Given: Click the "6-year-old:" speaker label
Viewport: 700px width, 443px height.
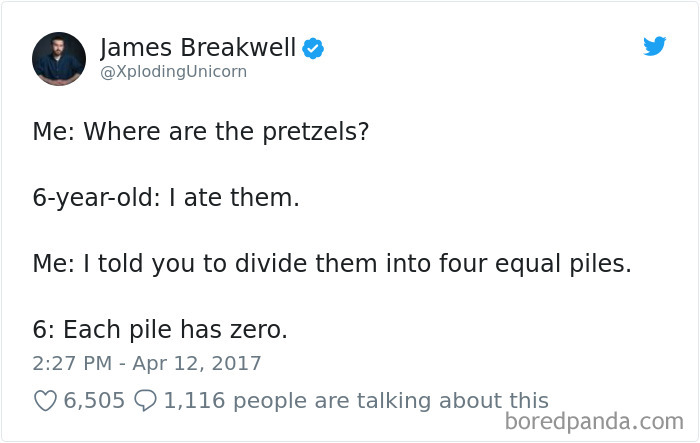Looking at the screenshot, I should (x=98, y=198).
